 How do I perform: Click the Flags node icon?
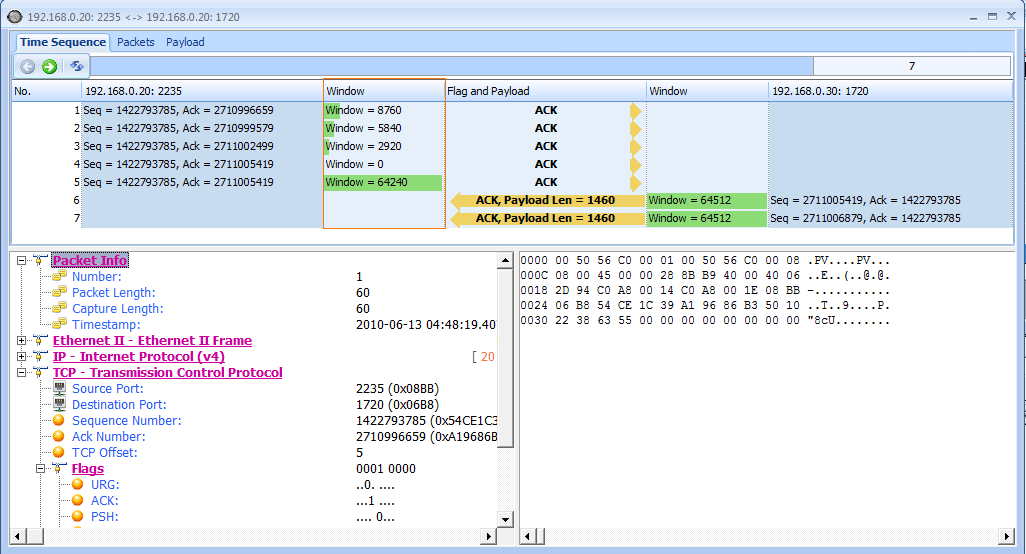[59, 468]
